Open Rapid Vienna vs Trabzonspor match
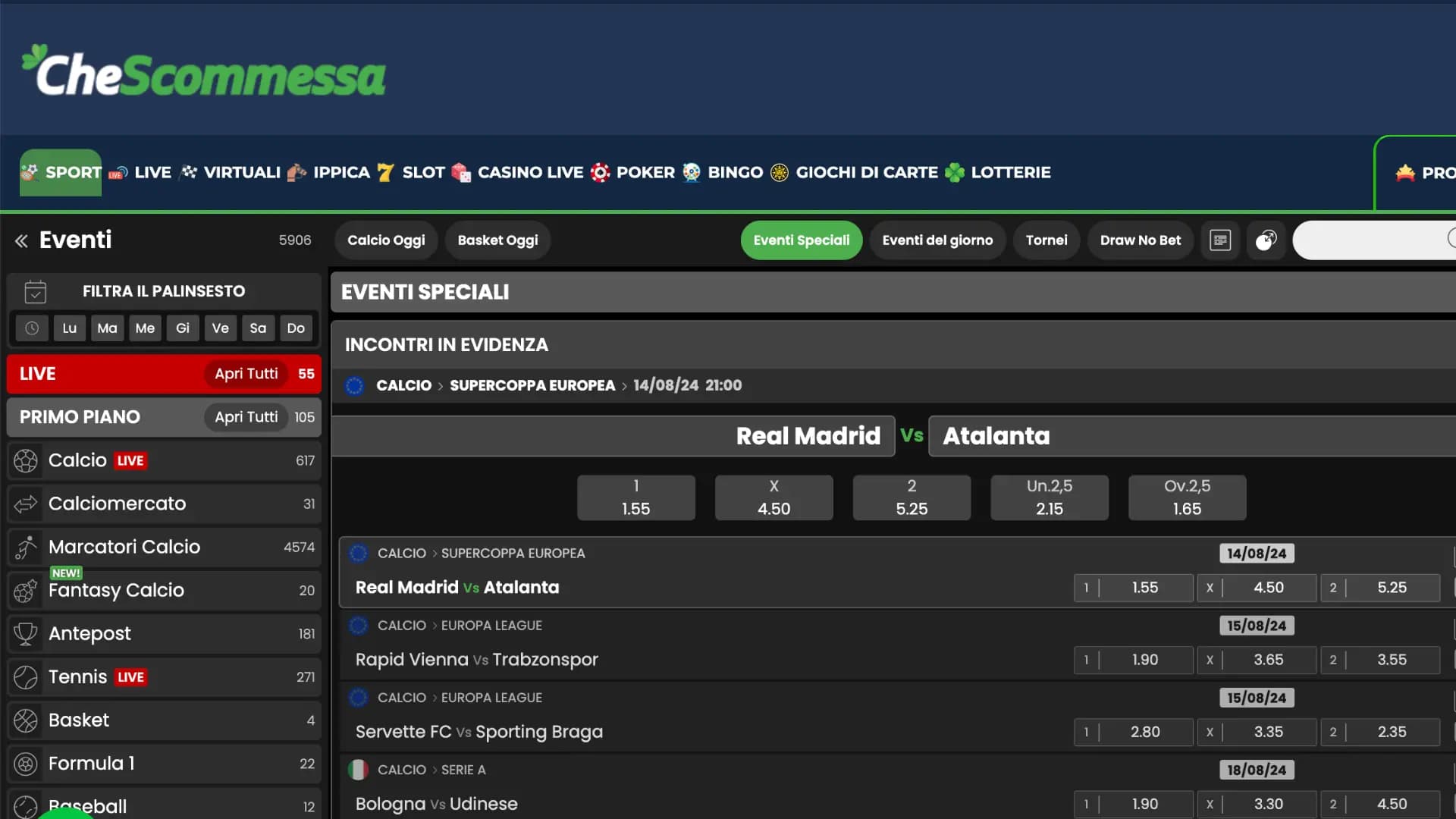 [476, 660]
